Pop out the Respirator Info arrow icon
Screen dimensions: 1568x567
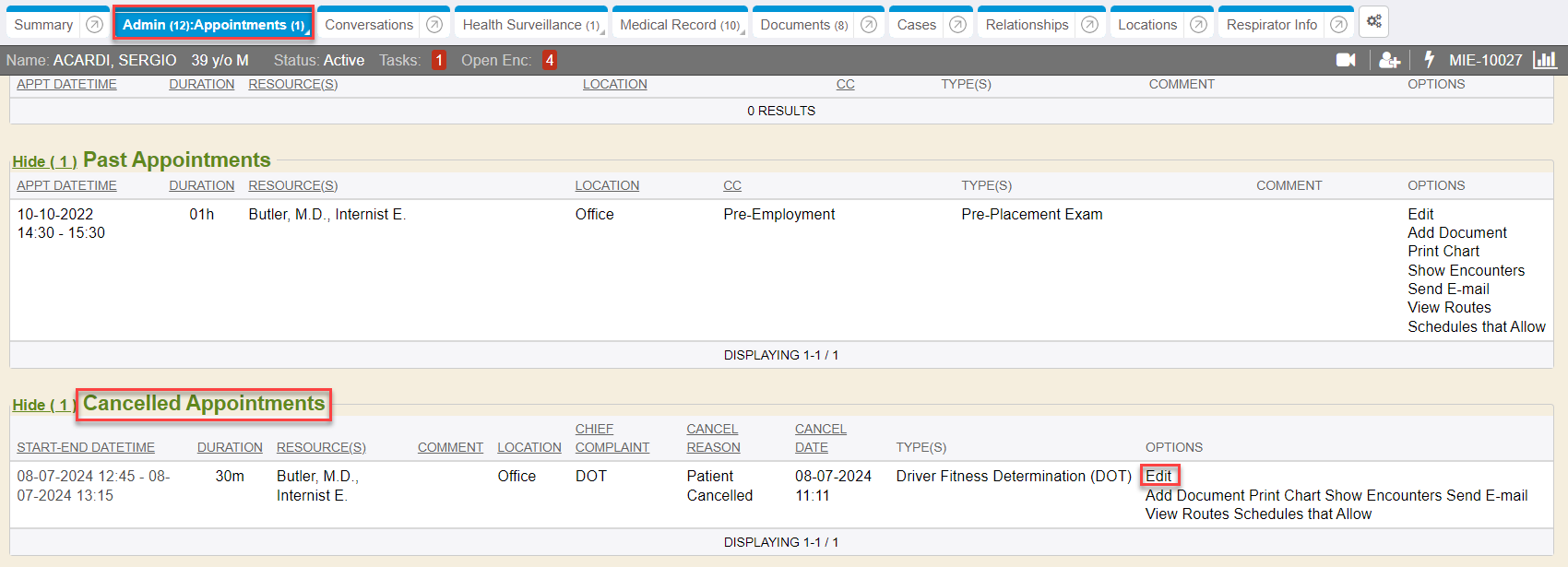pos(1338,25)
